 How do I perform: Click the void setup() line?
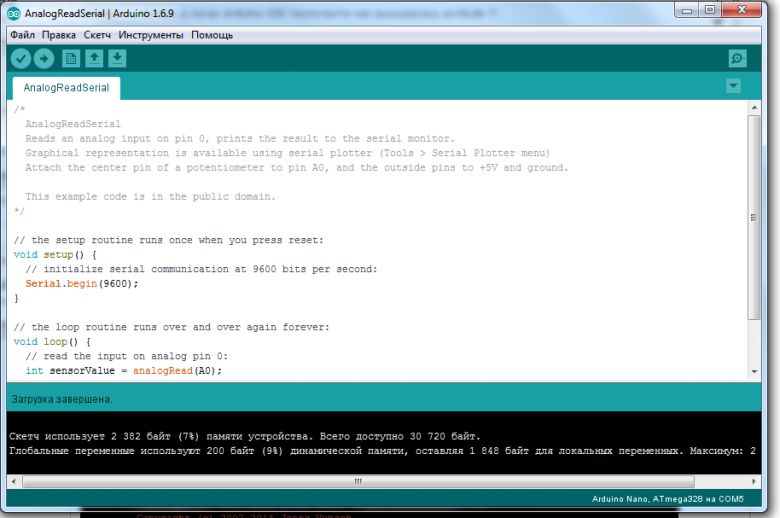click(x=55, y=255)
